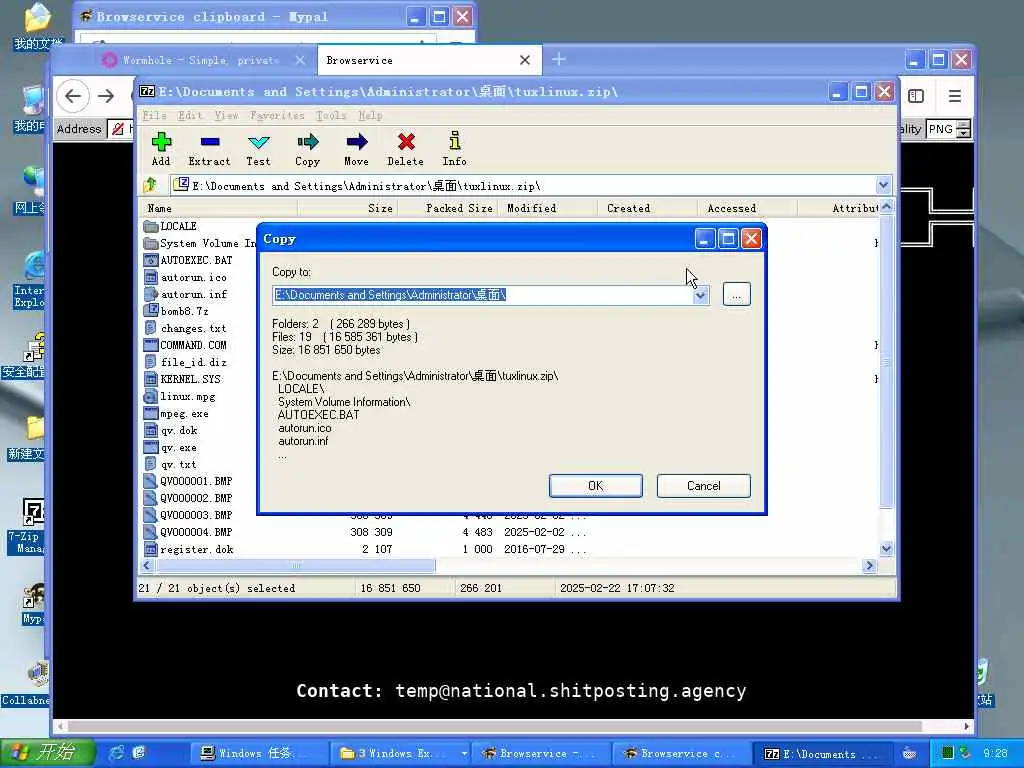Select COMMAND.COM in the file list
The height and width of the screenshot is (768, 1024).
[185, 345]
